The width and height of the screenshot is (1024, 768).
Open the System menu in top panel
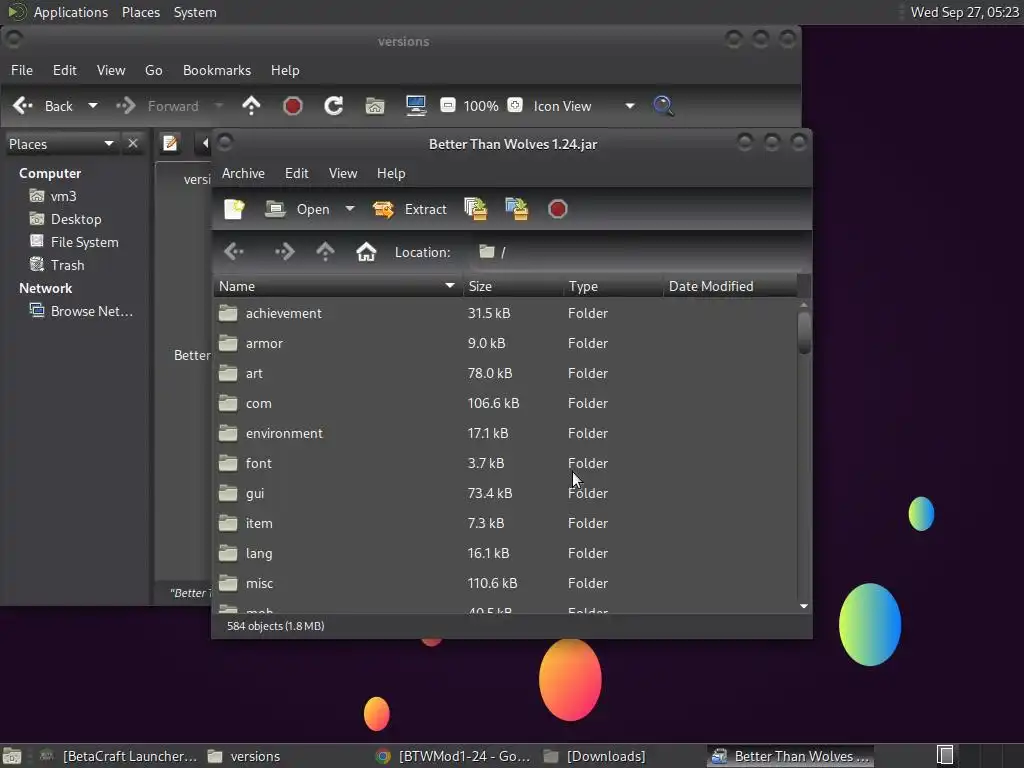click(x=195, y=12)
